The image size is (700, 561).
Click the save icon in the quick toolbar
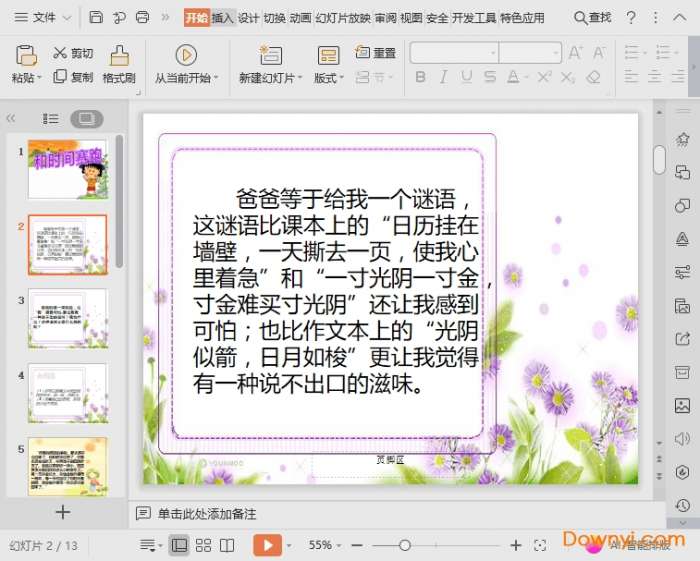(96, 17)
